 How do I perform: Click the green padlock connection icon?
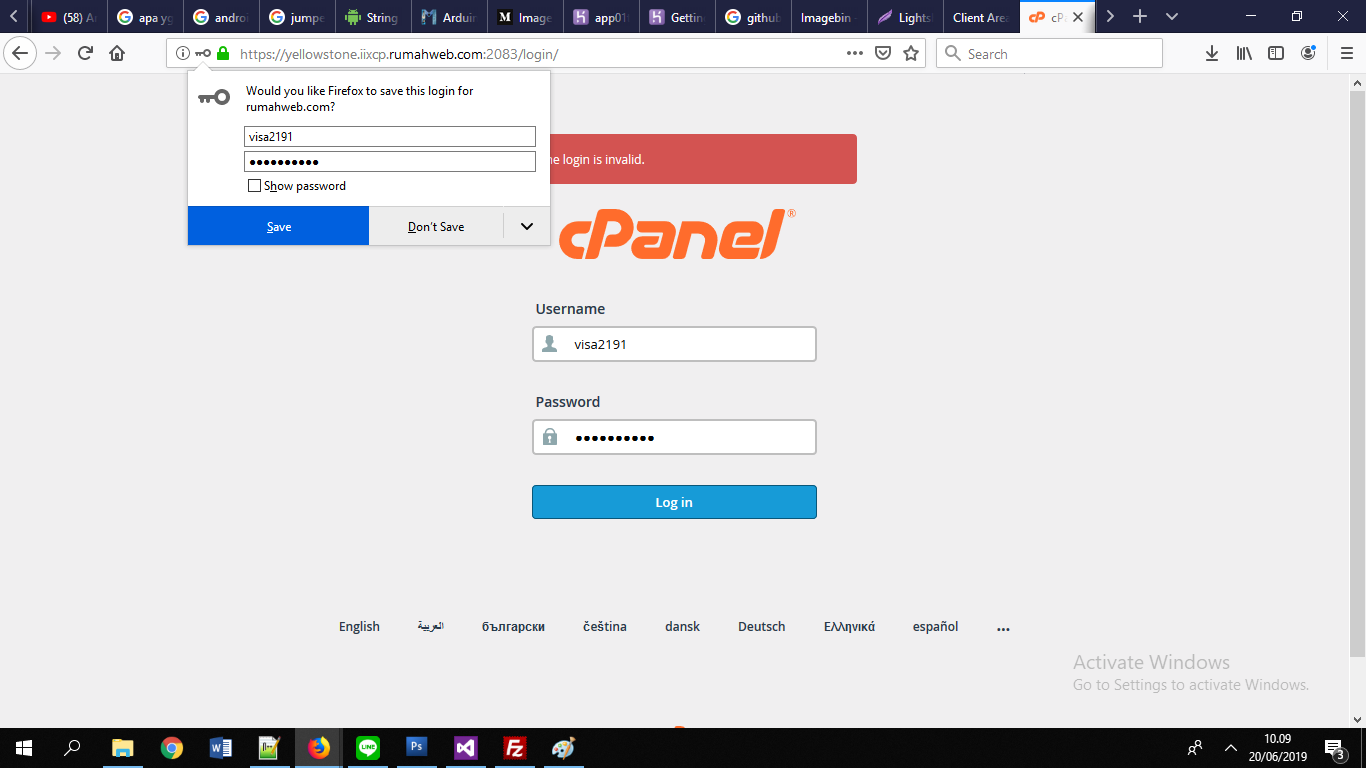pos(223,54)
